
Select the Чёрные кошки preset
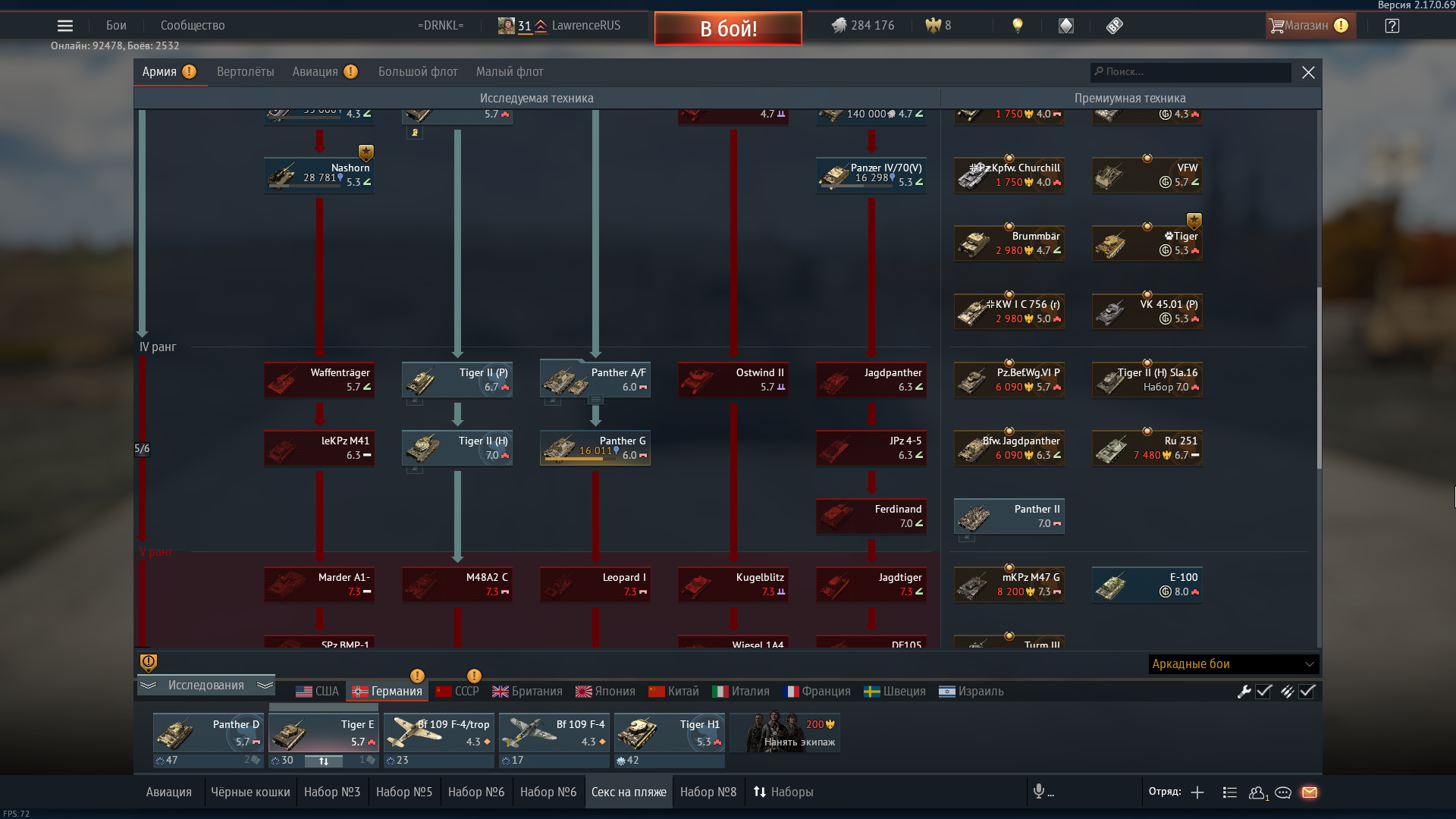point(250,792)
